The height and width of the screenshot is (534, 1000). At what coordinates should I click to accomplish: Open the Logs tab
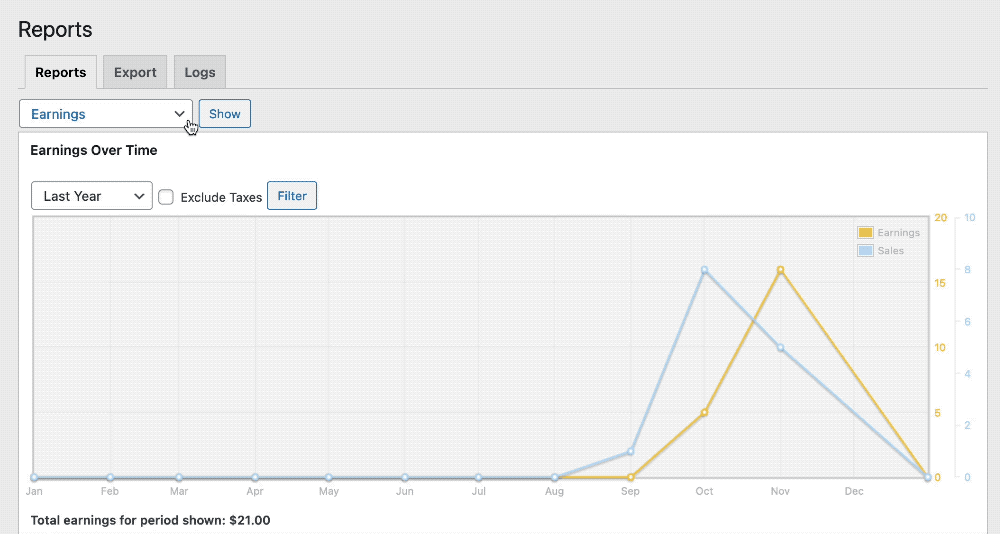coord(200,72)
